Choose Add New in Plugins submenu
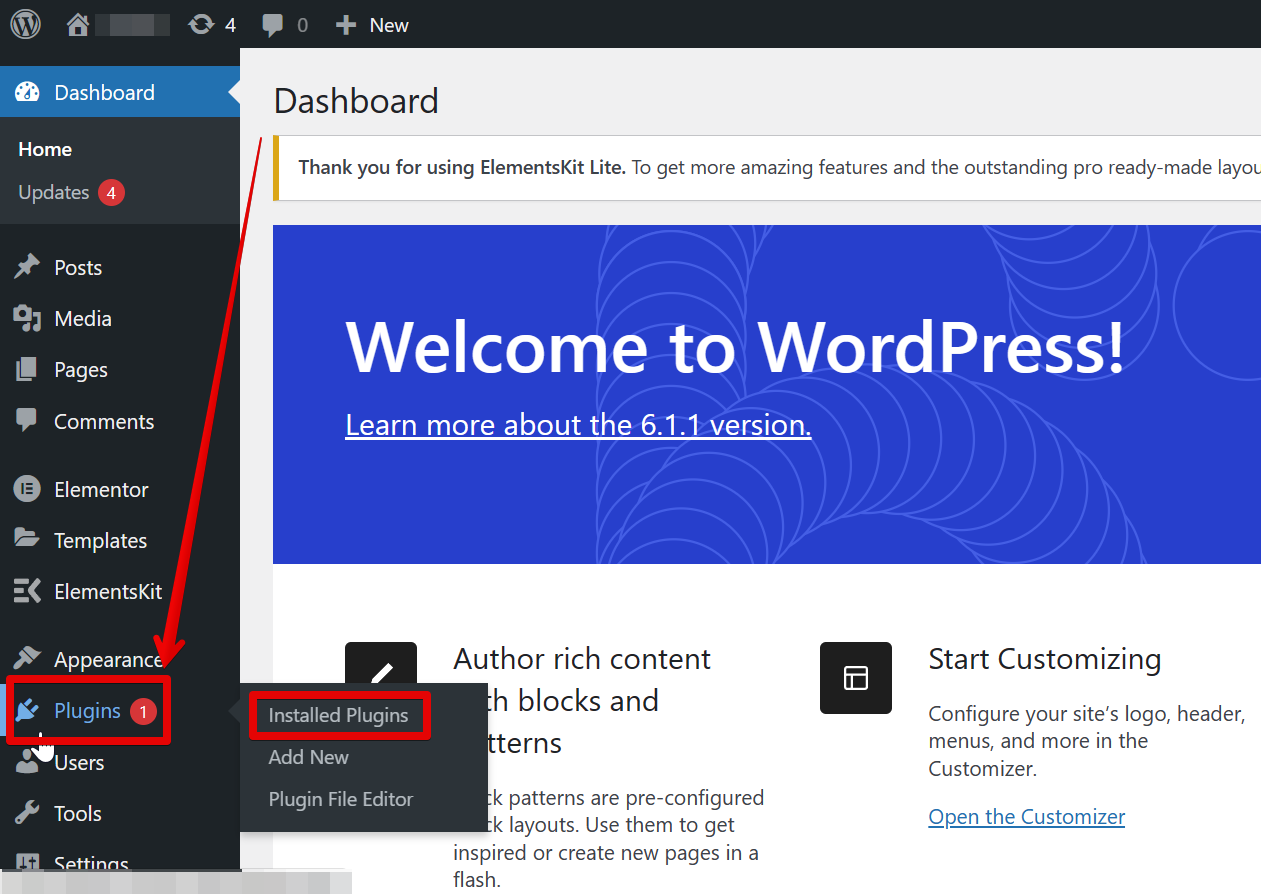This screenshot has width=1261, height=894. coord(308,757)
